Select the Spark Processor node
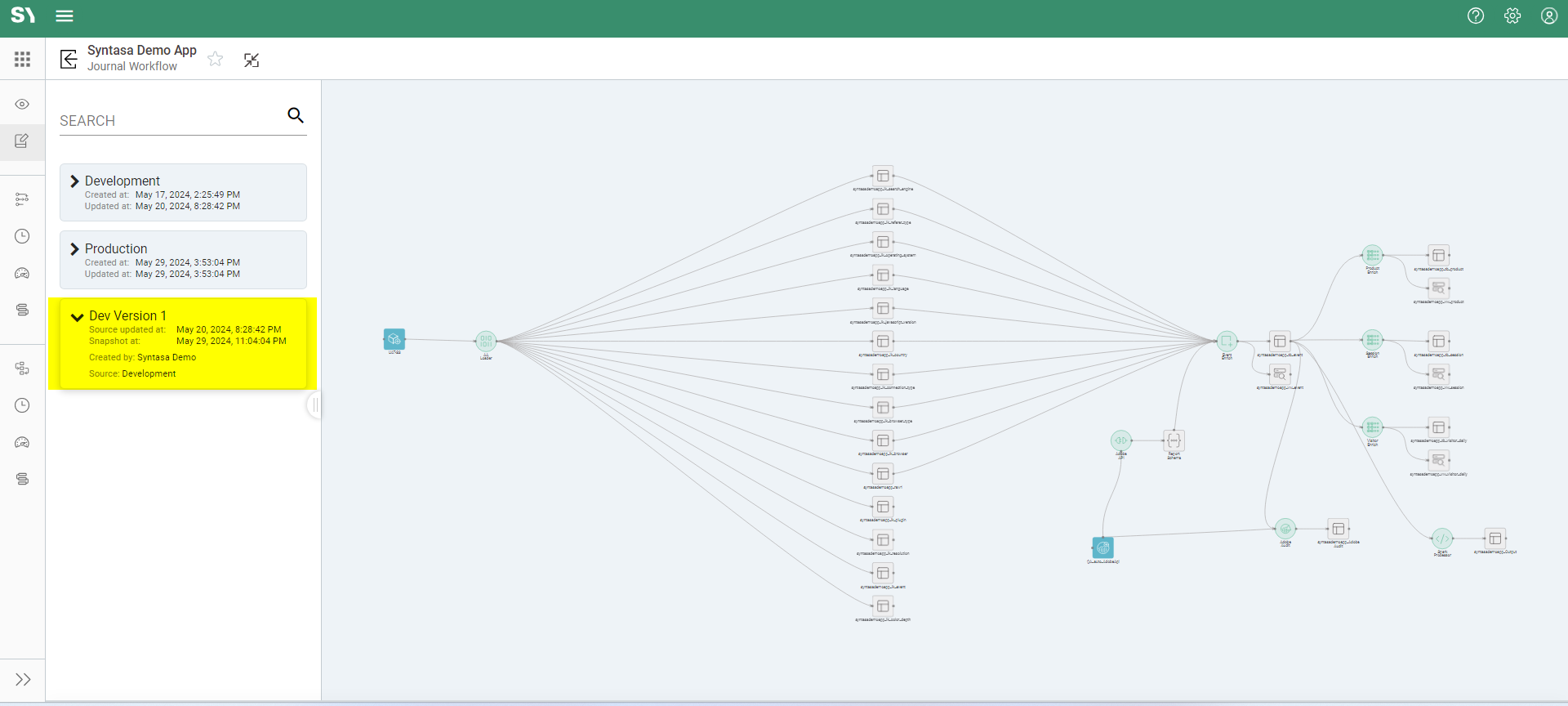The height and width of the screenshot is (706, 1568). point(1442,538)
